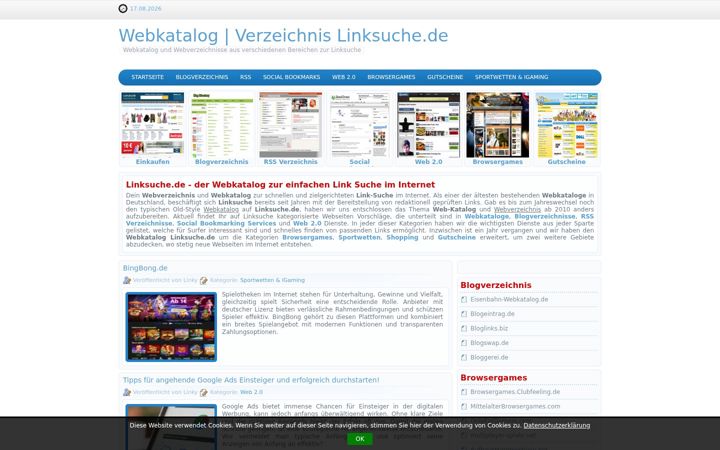Open the Webkatalog | Verzeichnis Linksuche.de title
Image resolution: width=720 pixels, height=450 pixels.
pos(283,35)
